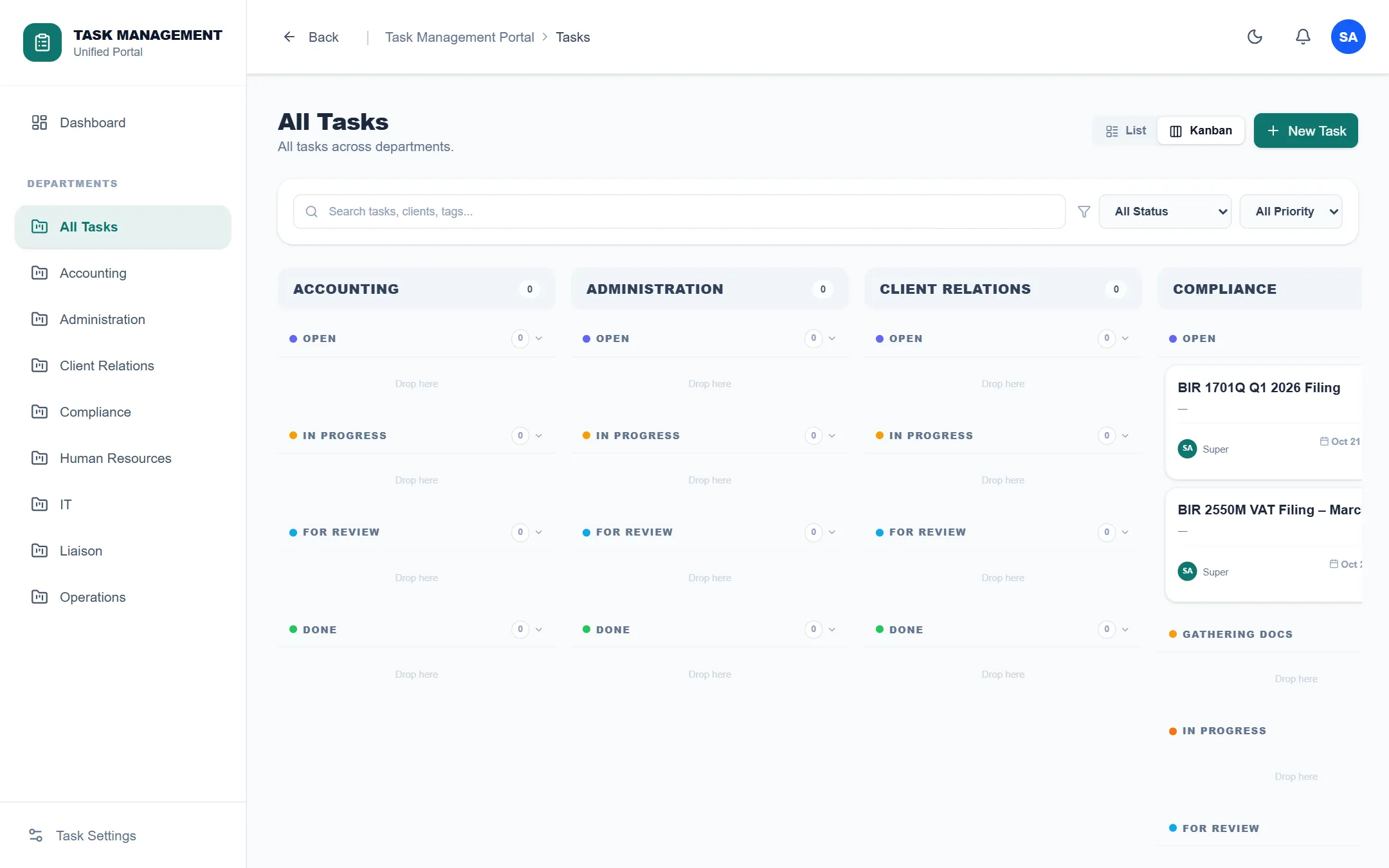
Task: Focus the search tasks input field
Action: (679, 212)
